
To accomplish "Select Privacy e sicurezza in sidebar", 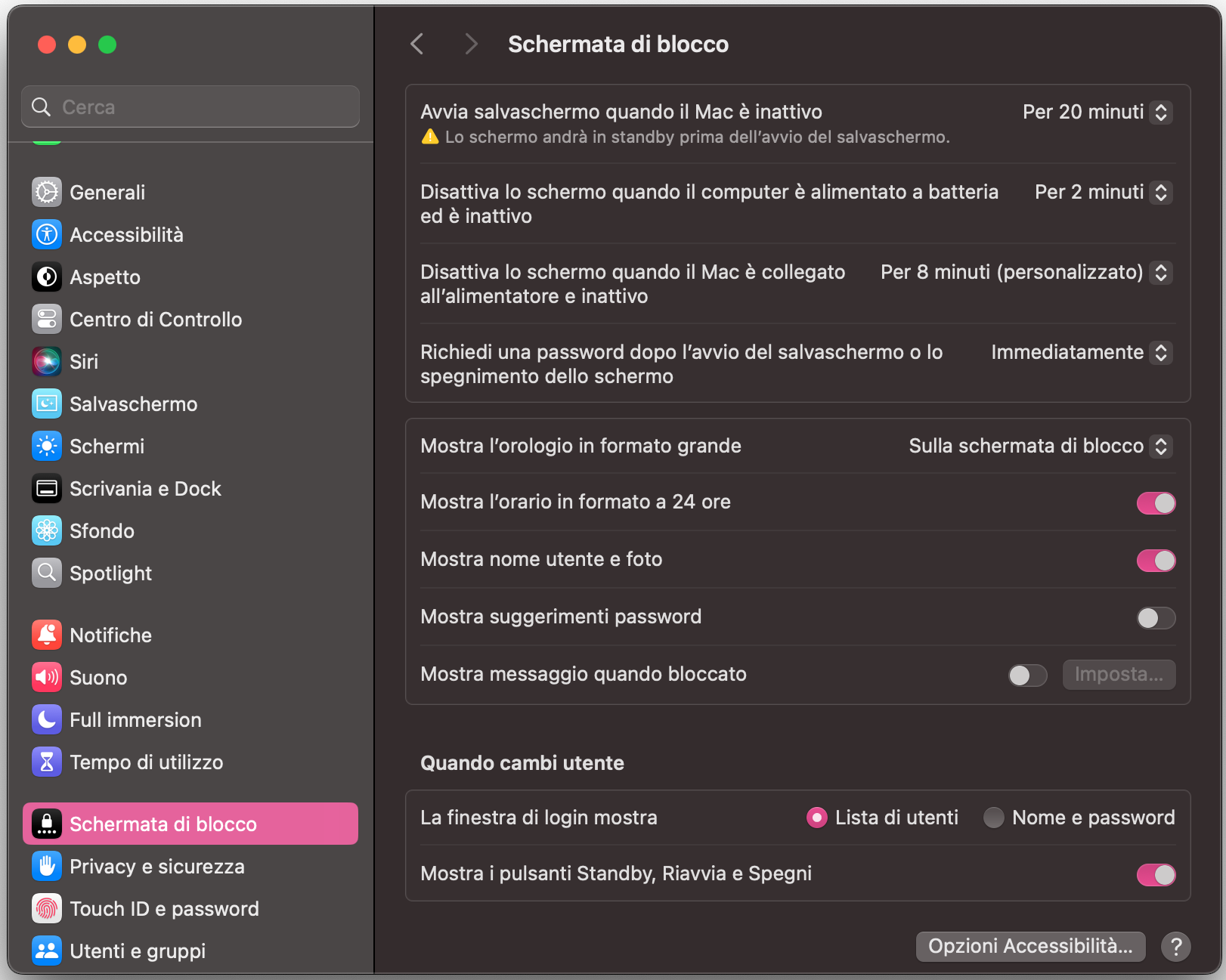I will (x=46, y=866).
